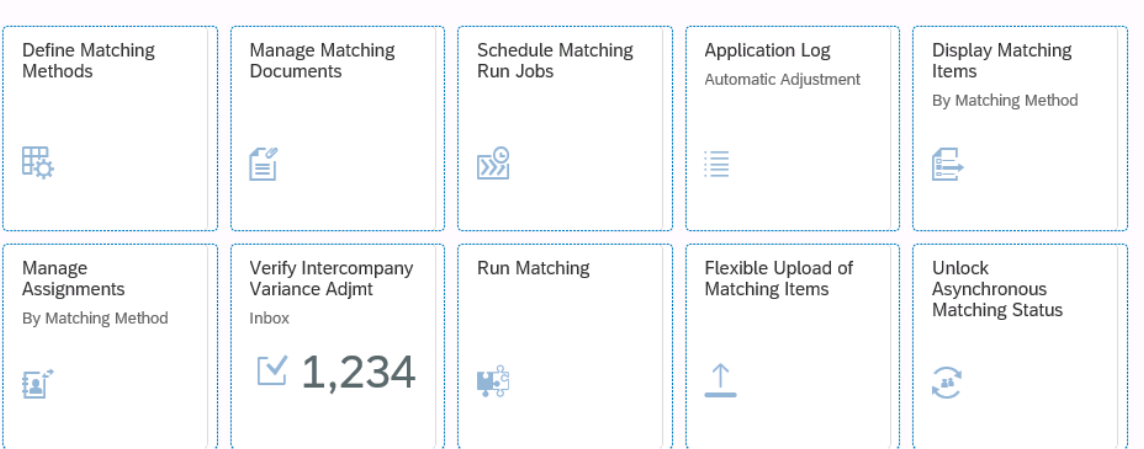The height and width of the screenshot is (449, 1144).
Task: Select the Schedule Matching Run Jobs title
Action: point(555,60)
